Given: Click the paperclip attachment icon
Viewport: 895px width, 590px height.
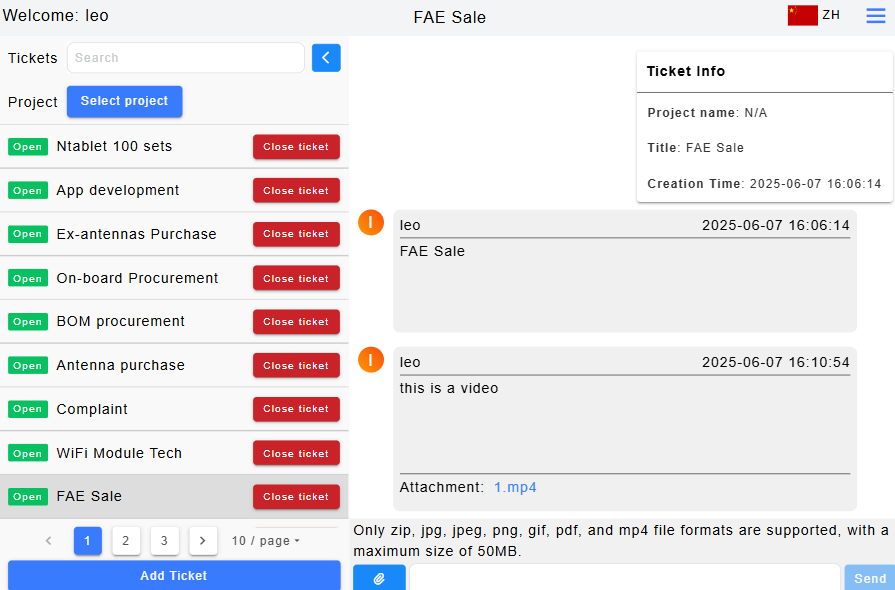Looking at the screenshot, I should (379, 578).
